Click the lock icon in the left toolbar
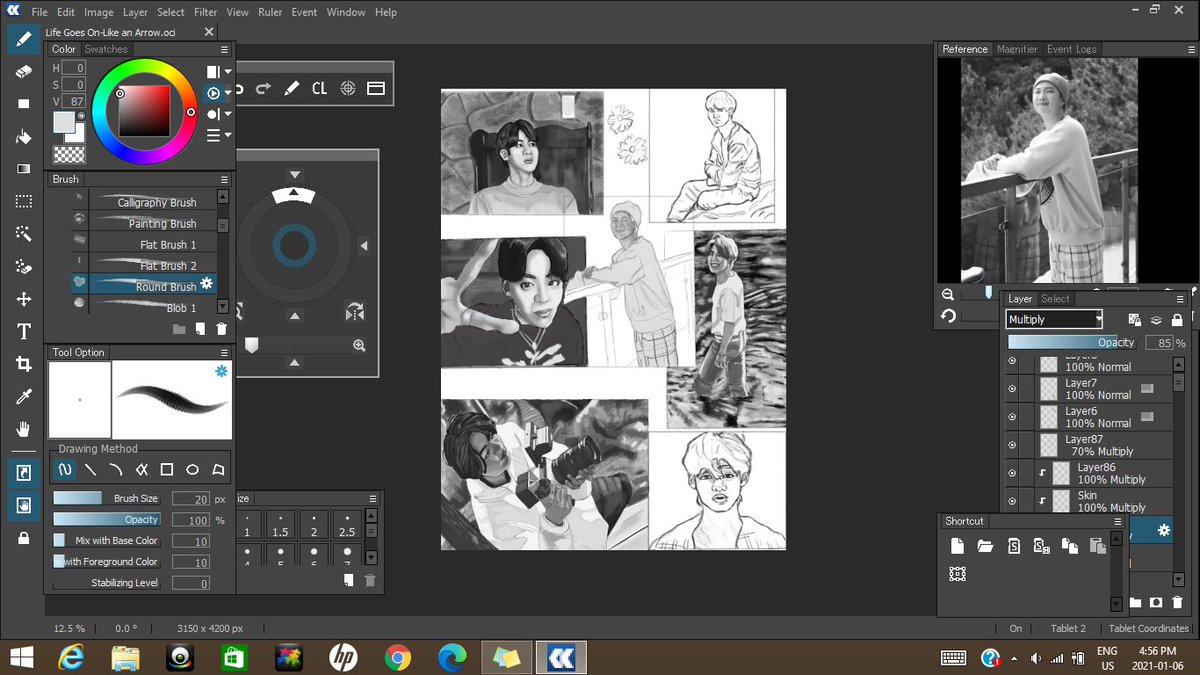The image size is (1200, 675). [x=23, y=538]
